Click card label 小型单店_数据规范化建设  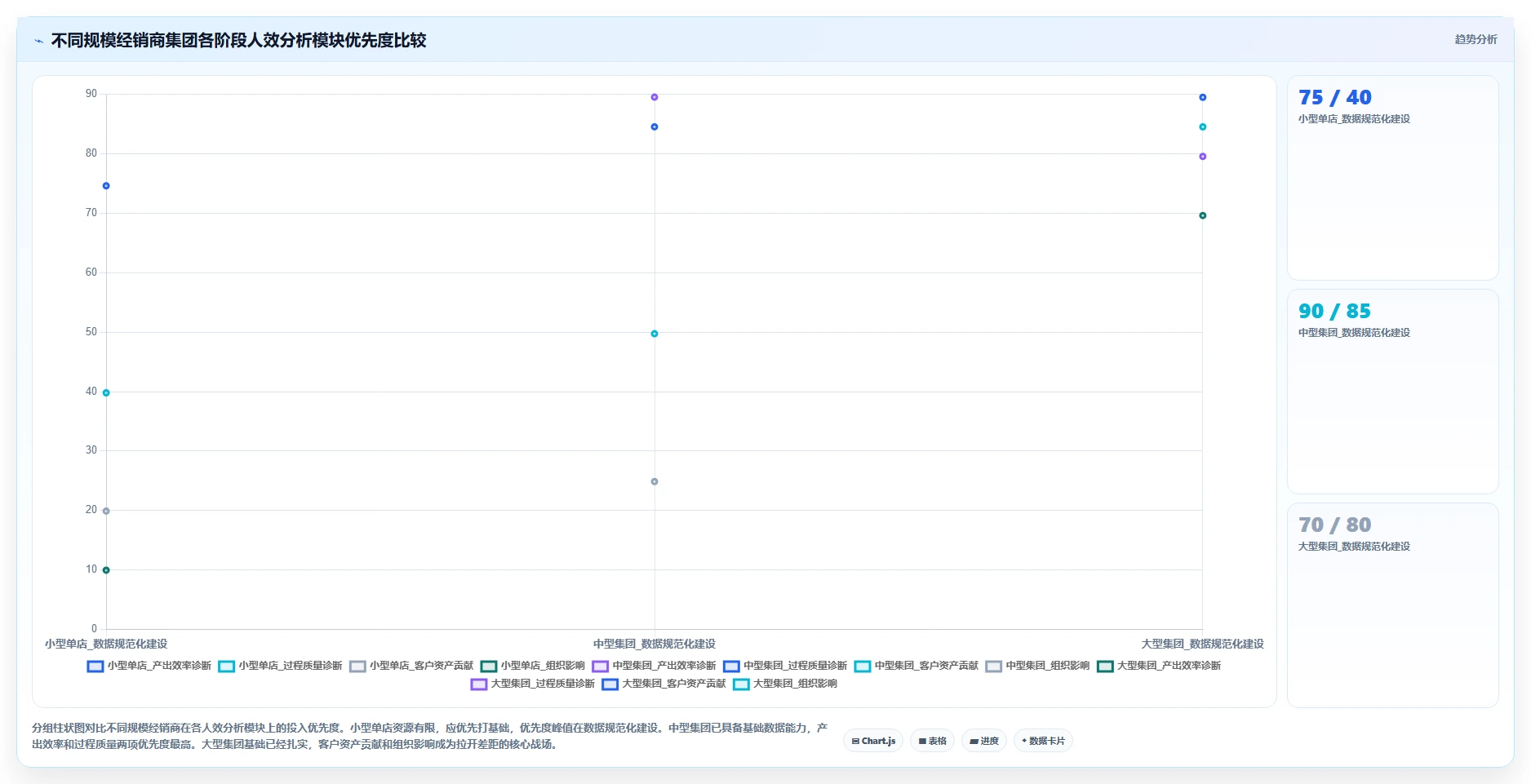coord(1354,119)
